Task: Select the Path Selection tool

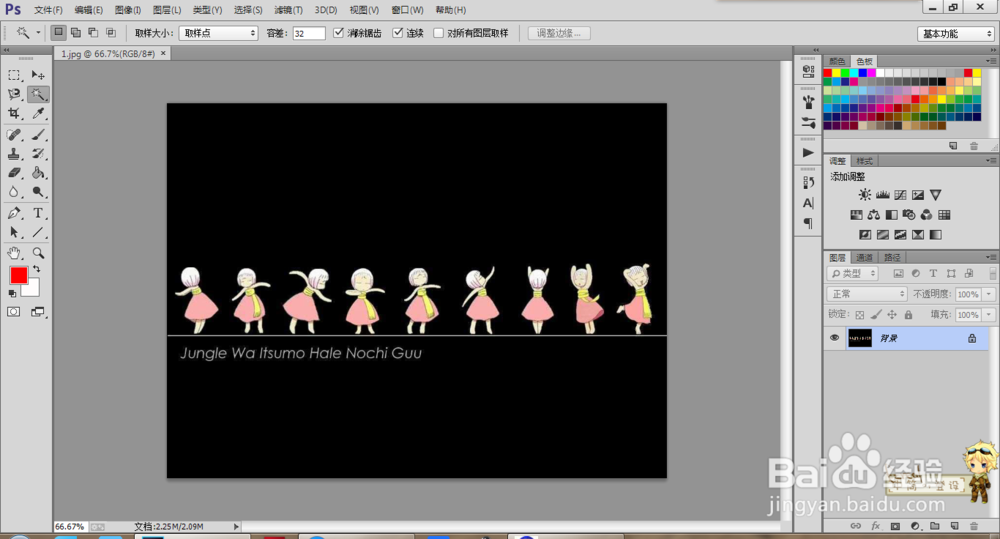Action: click(14, 232)
